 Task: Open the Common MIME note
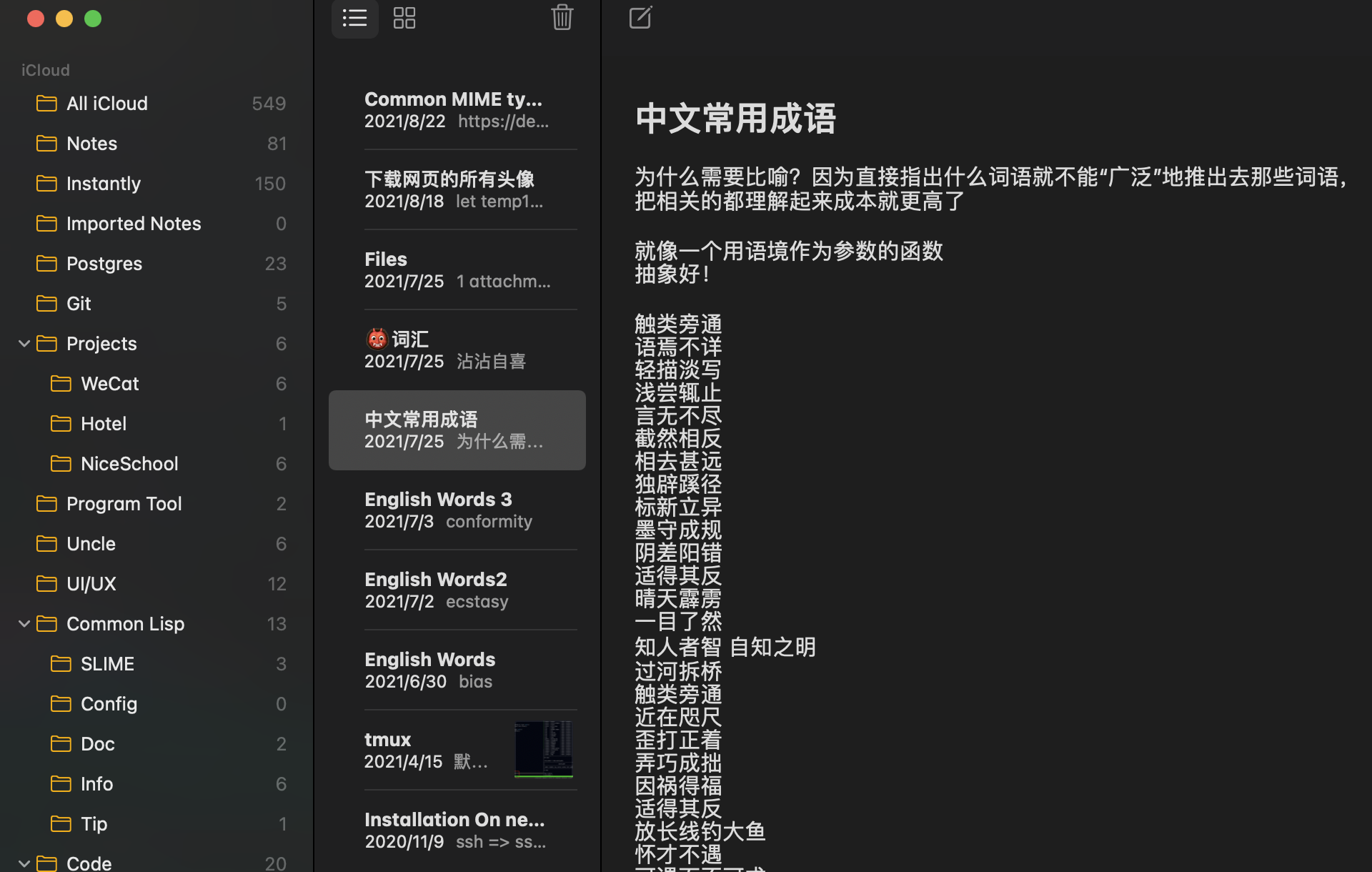(457, 109)
